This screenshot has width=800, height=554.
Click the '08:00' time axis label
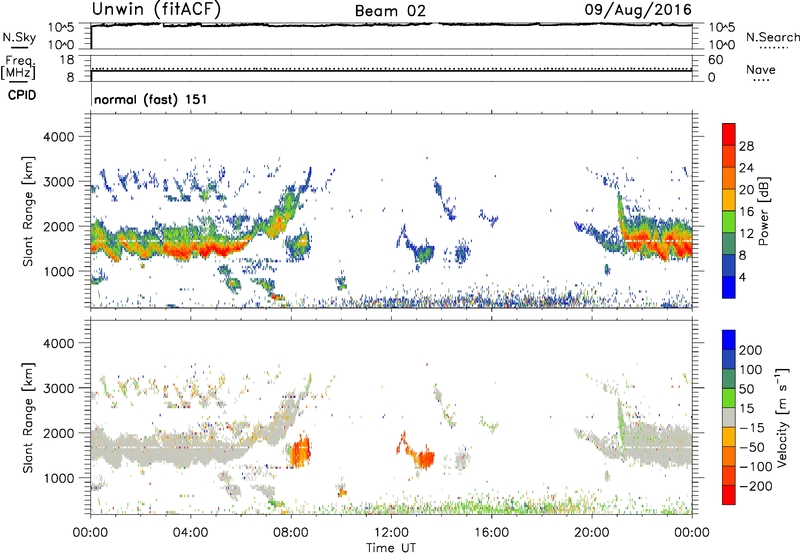[x=291, y=533]
